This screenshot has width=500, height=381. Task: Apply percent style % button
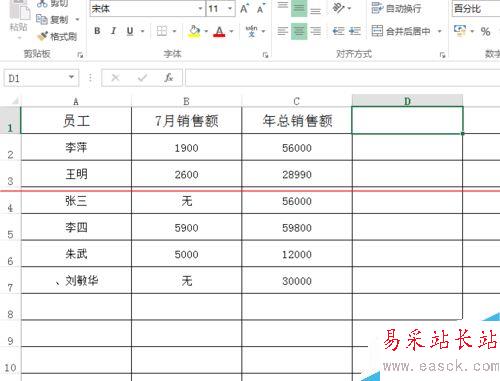(x=485, y=31)
